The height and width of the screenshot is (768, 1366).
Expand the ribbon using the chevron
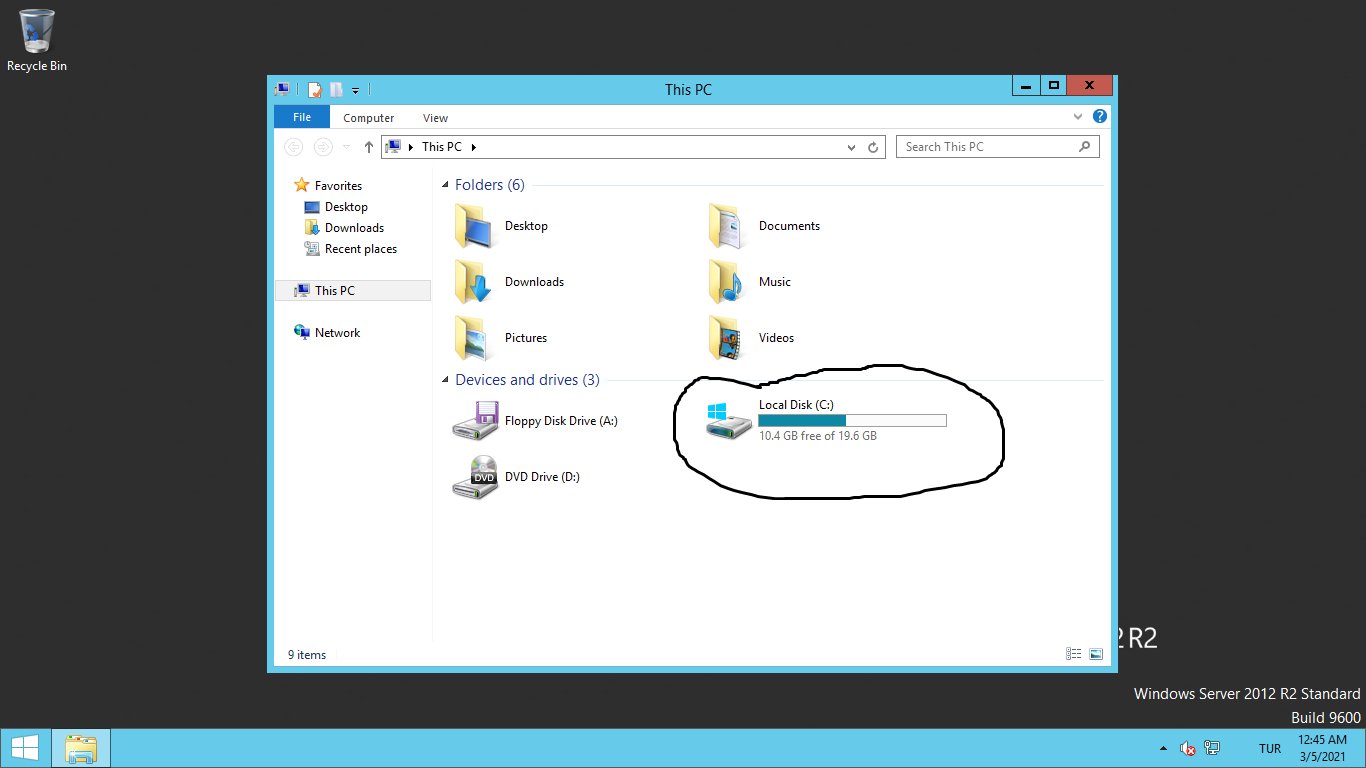(x=1079, y=116)
